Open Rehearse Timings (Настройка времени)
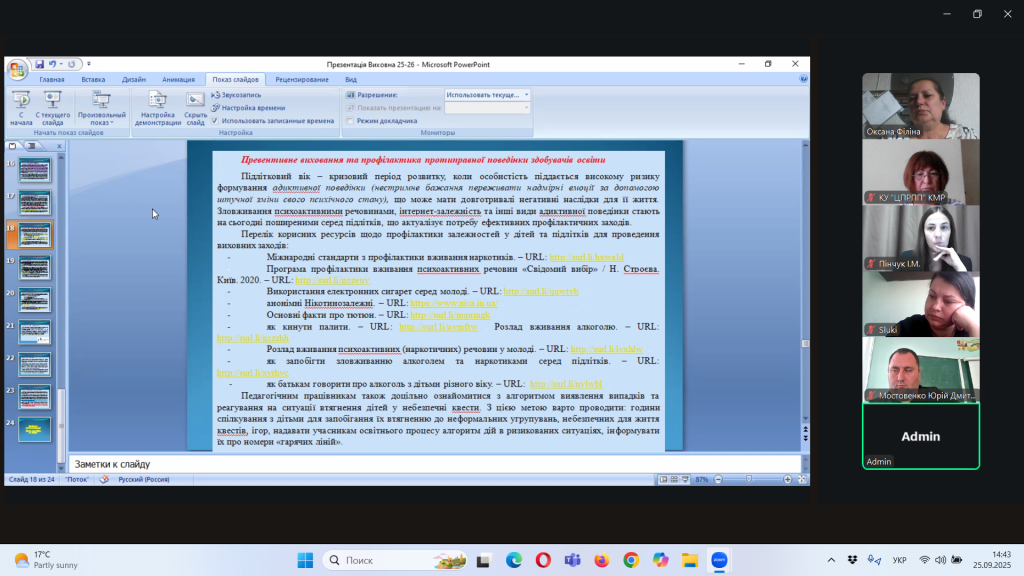 click(x=216, y=107)
